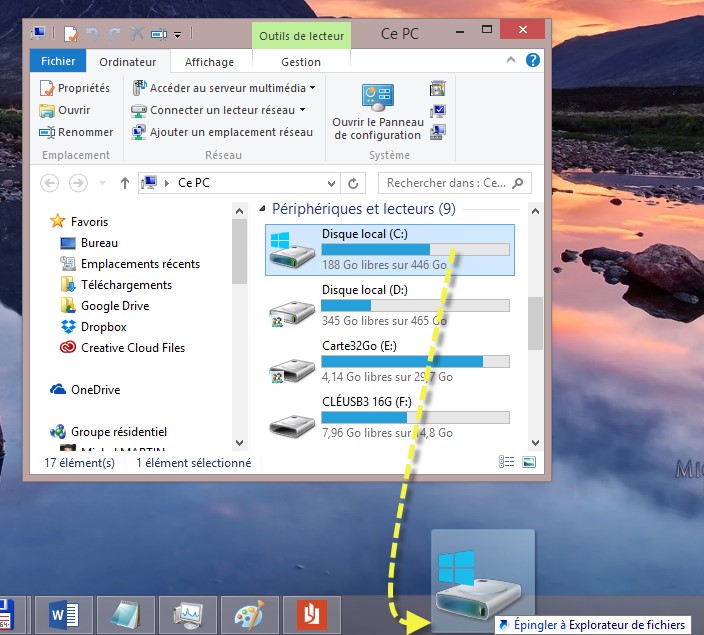The width and height of the screenshot is (704, 635).
Task: Switch to details view in status bar
Action: click(x=507, y=463)
